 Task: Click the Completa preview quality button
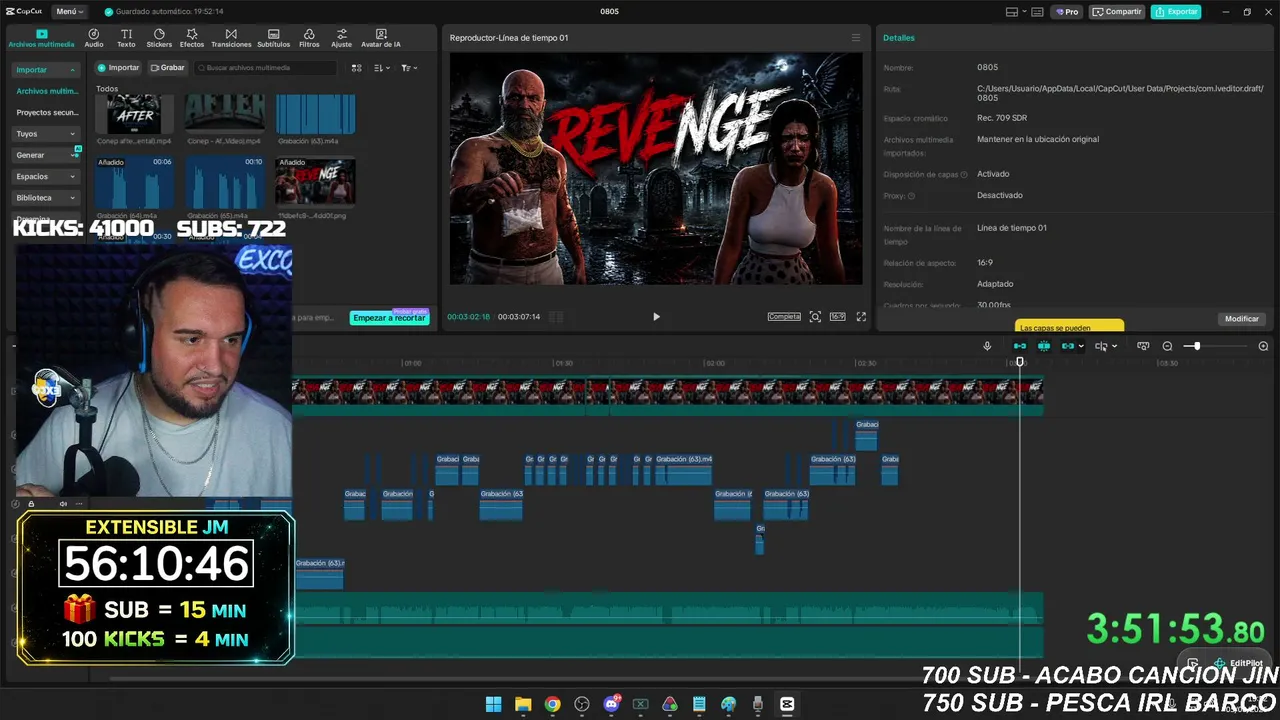click(784, 317)
